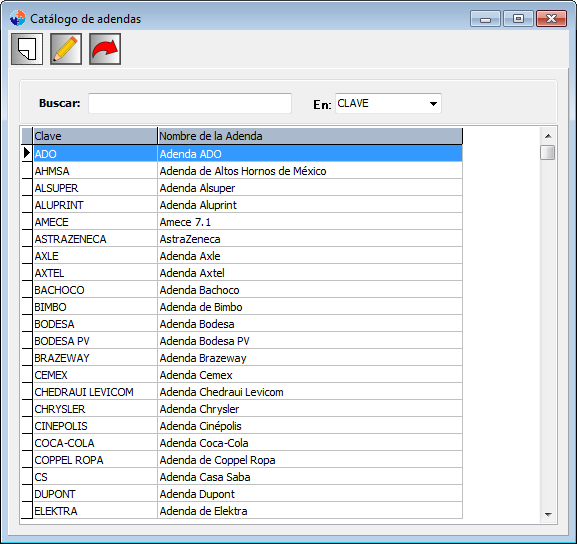Viewport: 577px width, 544px height.
Task: Select the AHMSA row
Action: [247, 171]
